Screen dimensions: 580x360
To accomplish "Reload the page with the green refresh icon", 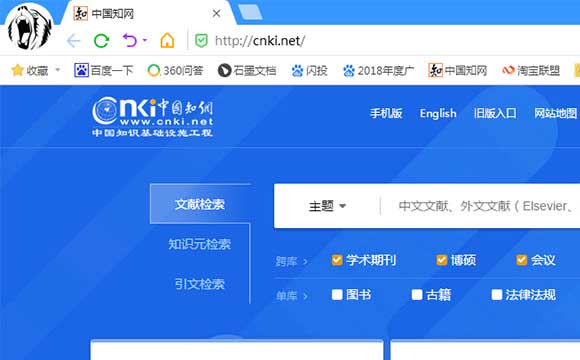I will click(x=101, y=40).
